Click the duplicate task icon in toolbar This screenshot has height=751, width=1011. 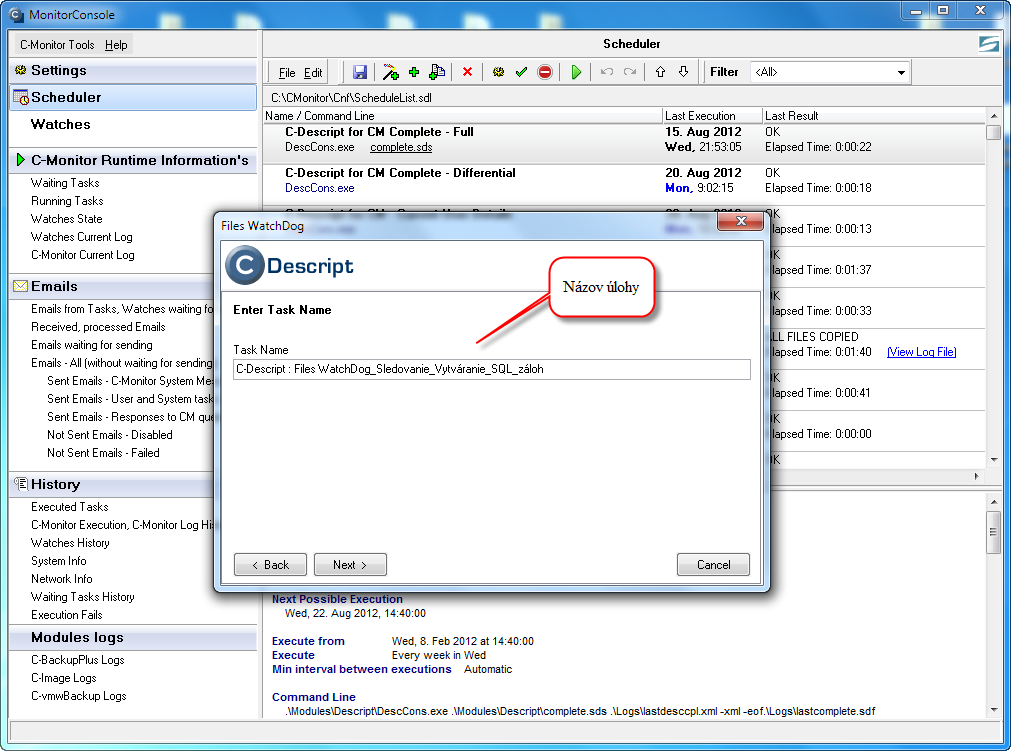[x=437, y=72]
